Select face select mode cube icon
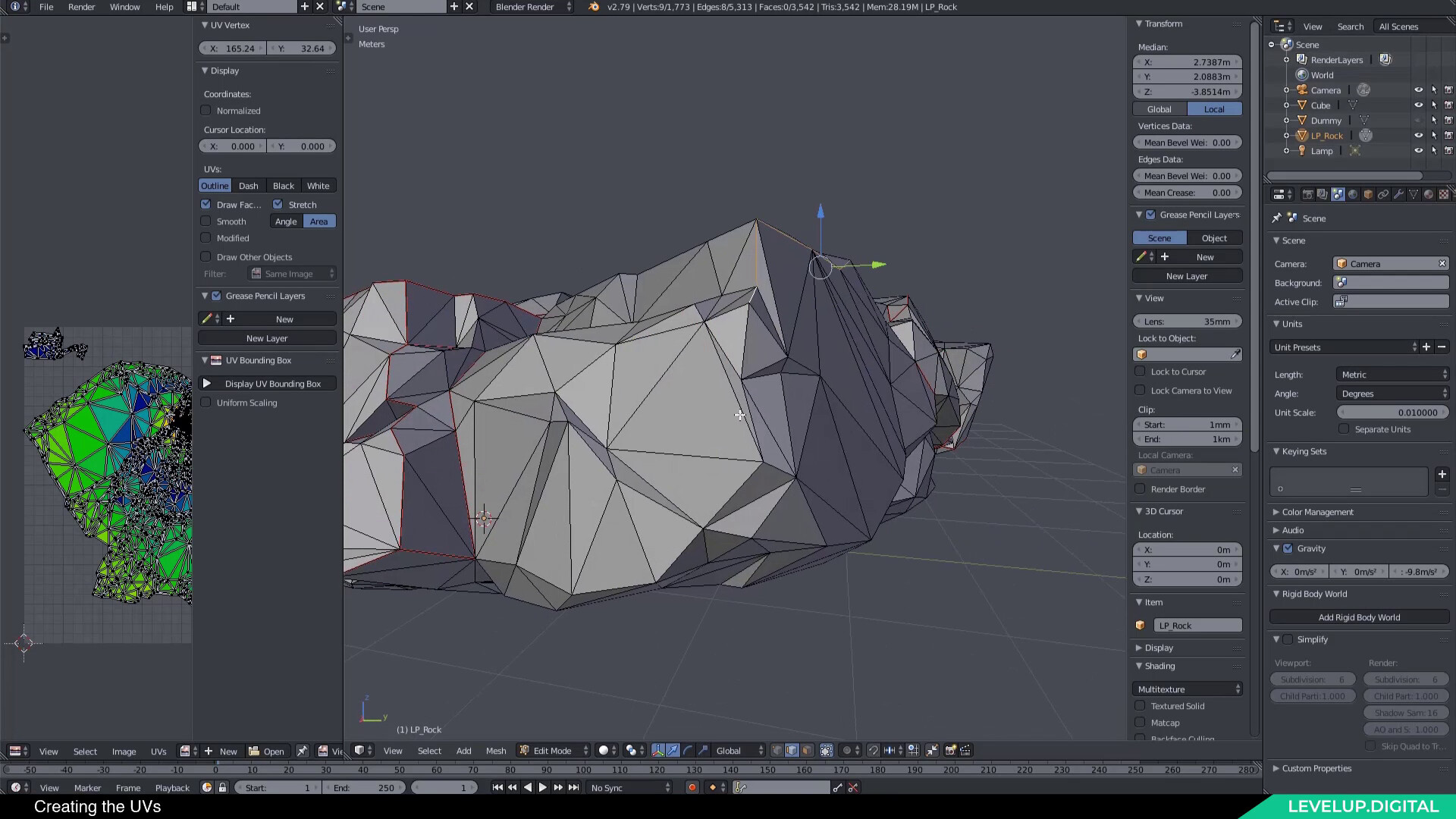 tap(807, 750)
